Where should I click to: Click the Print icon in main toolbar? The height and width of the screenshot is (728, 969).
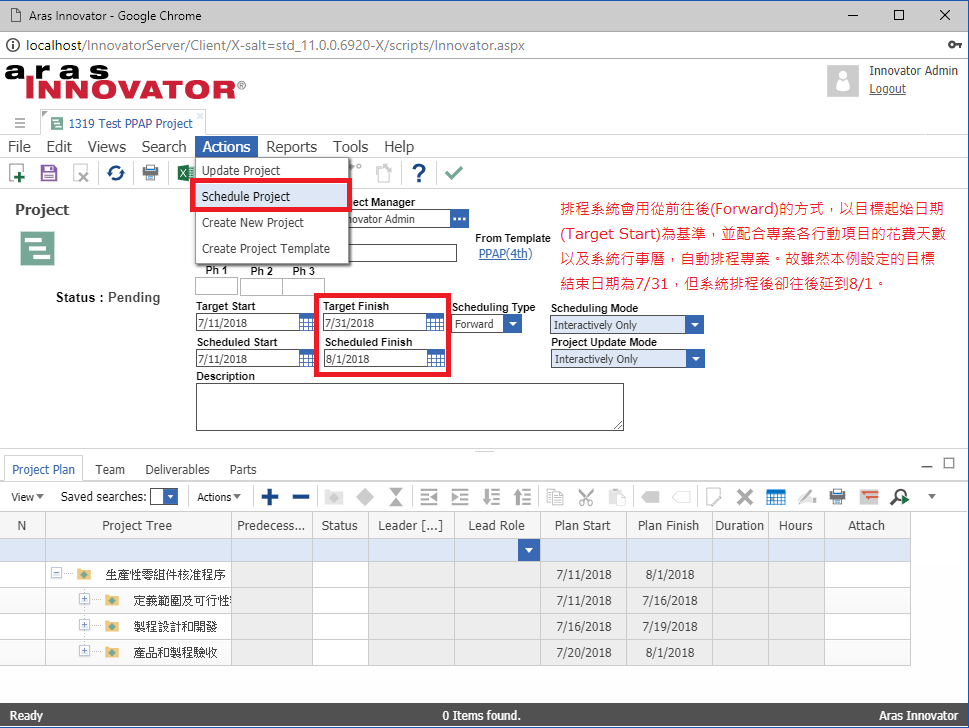tap(150, 173)
